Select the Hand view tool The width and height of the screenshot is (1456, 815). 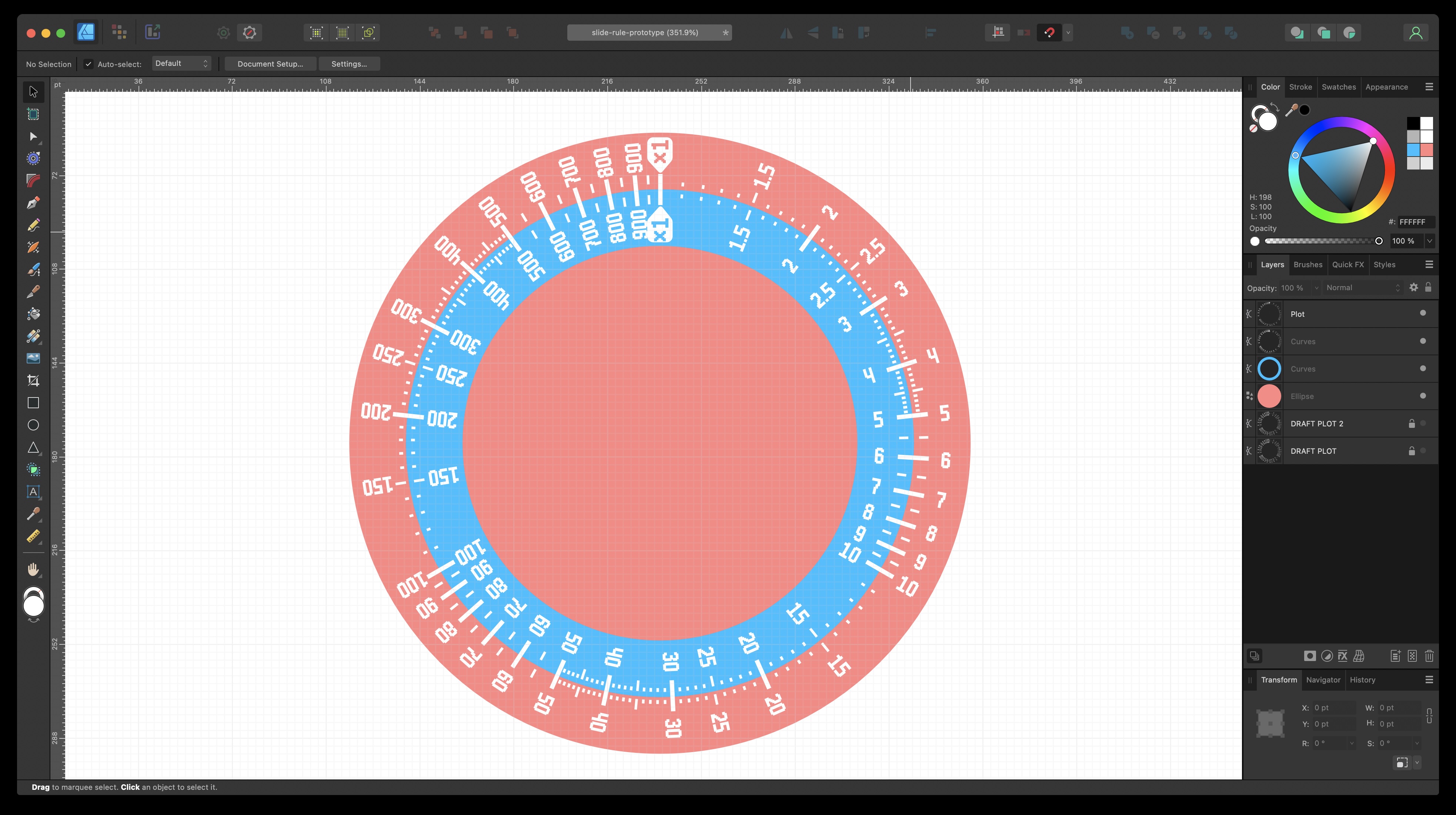click(33, 569)
